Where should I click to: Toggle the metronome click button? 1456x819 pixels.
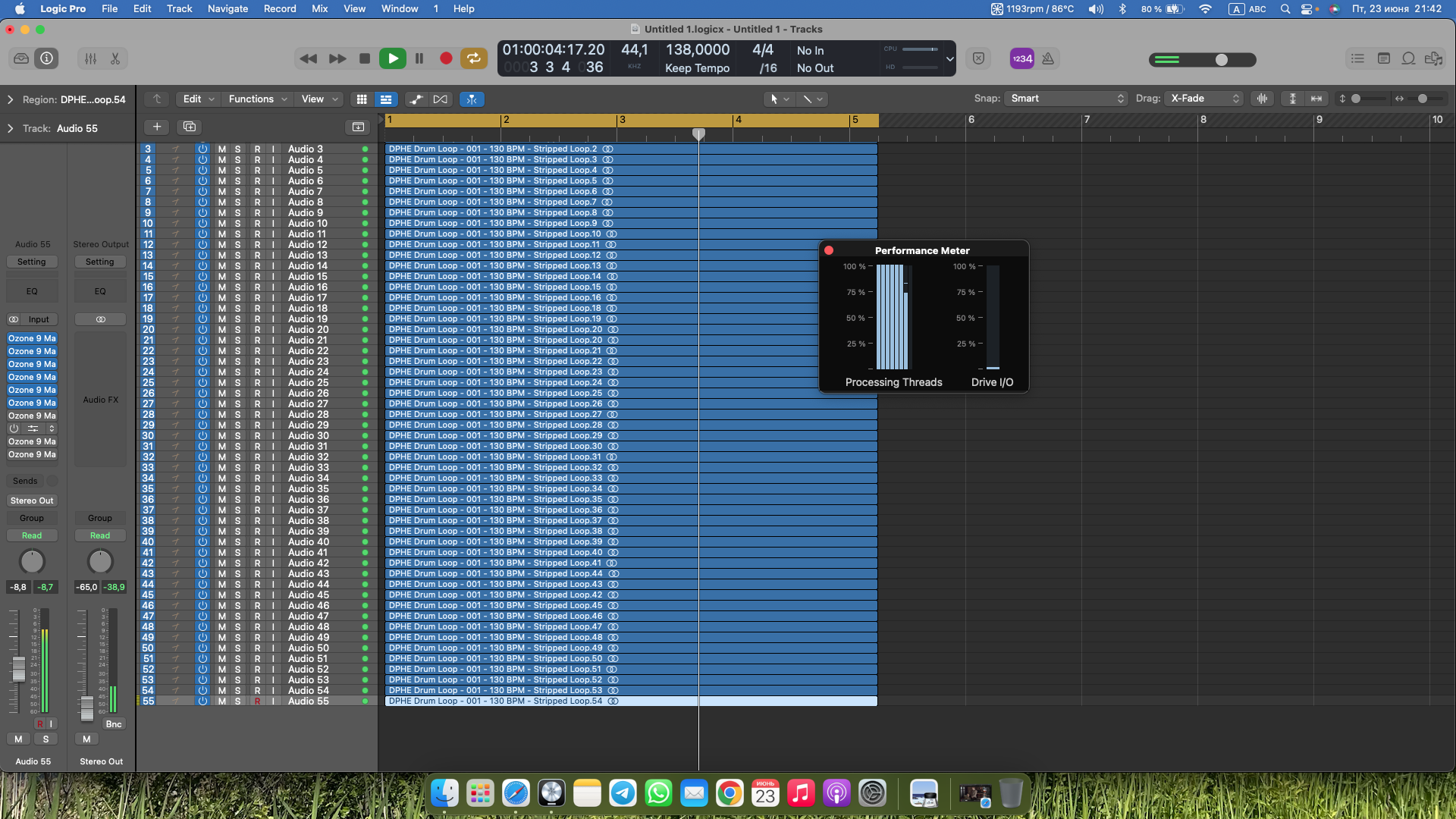tap(1048, 58)
